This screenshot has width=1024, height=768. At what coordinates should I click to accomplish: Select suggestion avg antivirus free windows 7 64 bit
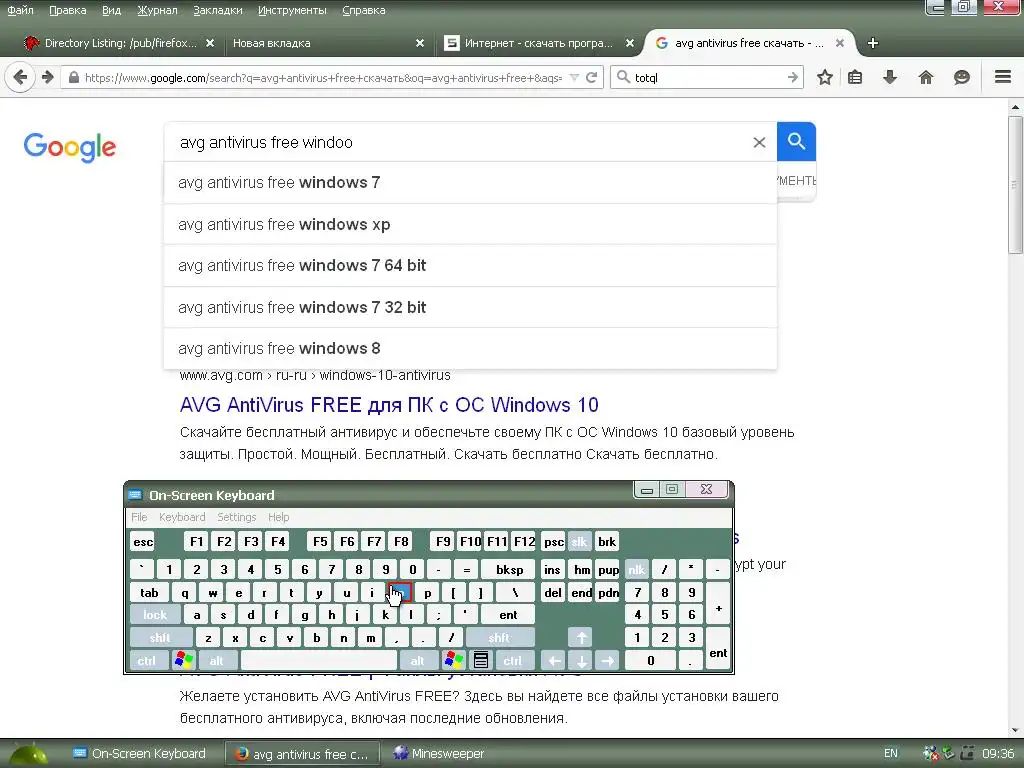470,266
